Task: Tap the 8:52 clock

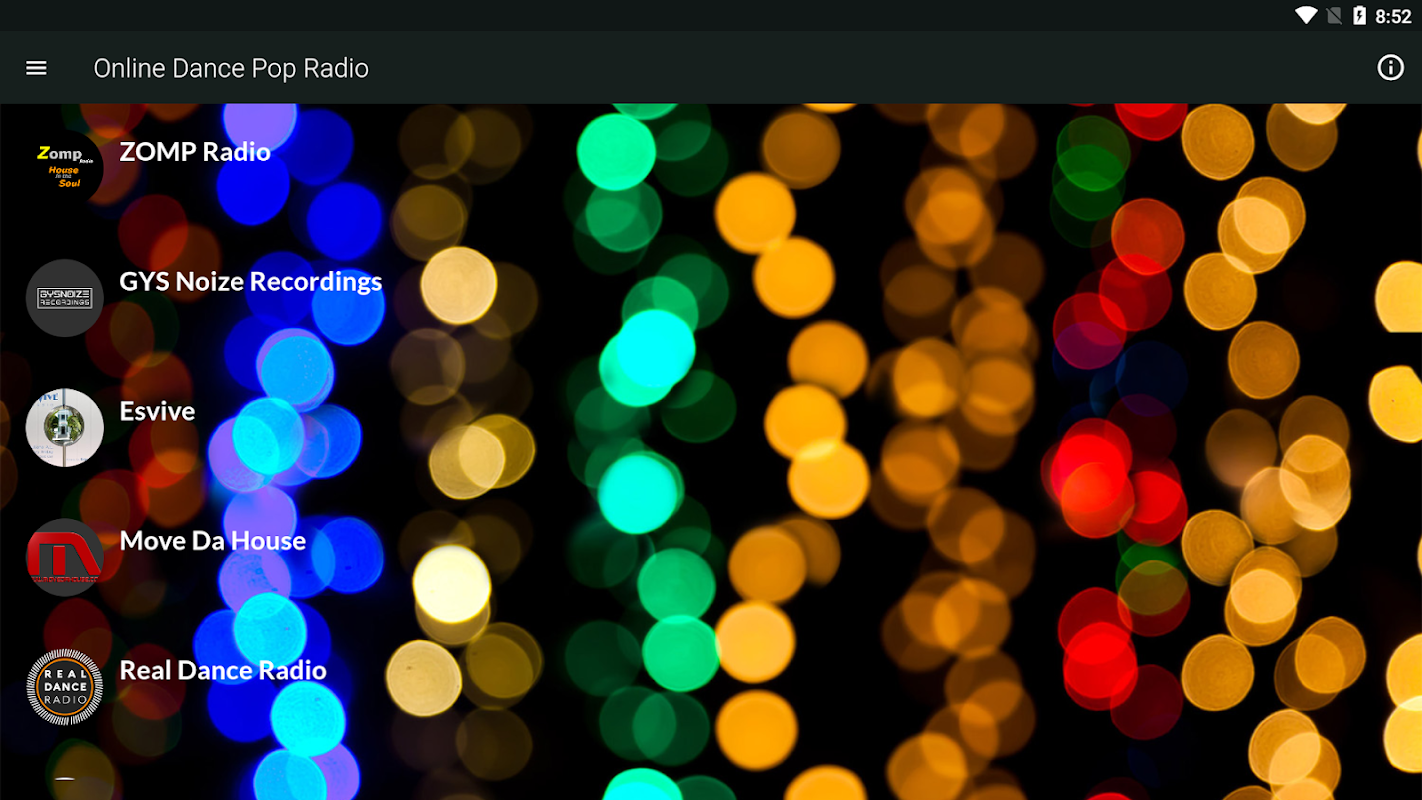Action: [1393, 16]
